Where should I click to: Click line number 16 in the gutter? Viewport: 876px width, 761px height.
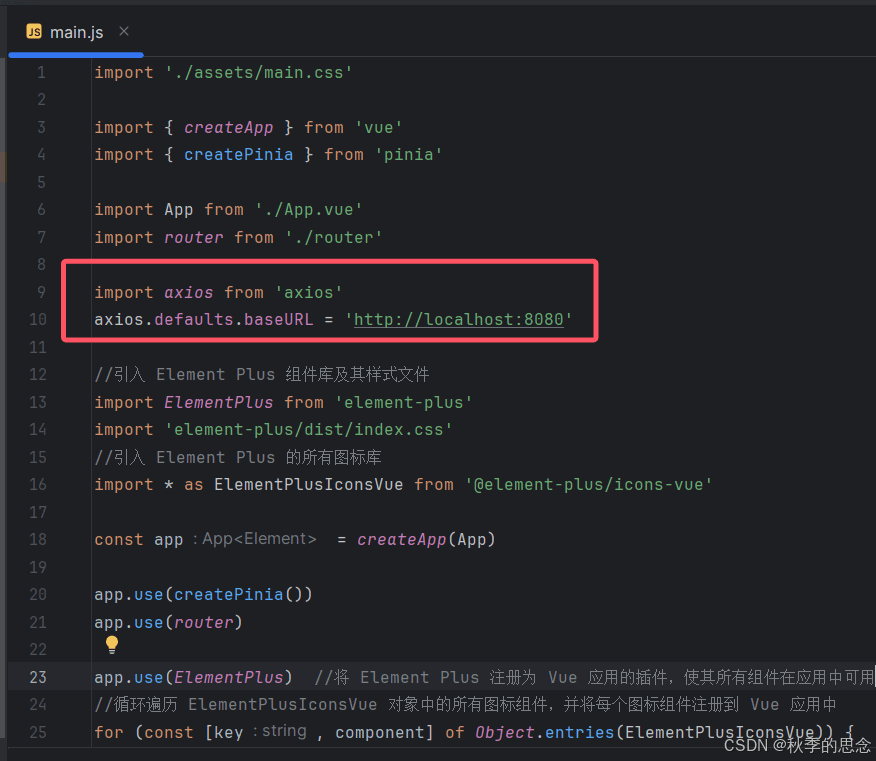click(38, 484)
